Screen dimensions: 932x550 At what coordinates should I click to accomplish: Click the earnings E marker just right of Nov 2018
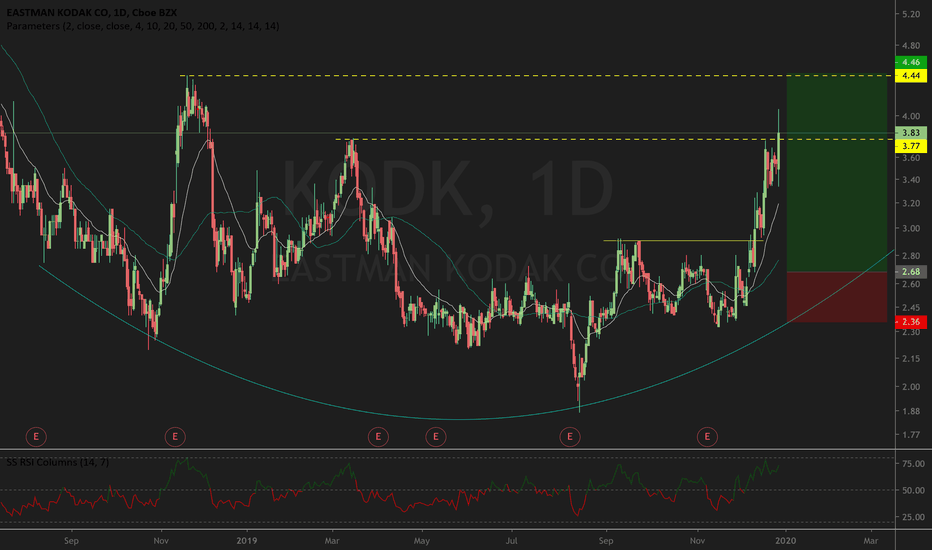175,437
